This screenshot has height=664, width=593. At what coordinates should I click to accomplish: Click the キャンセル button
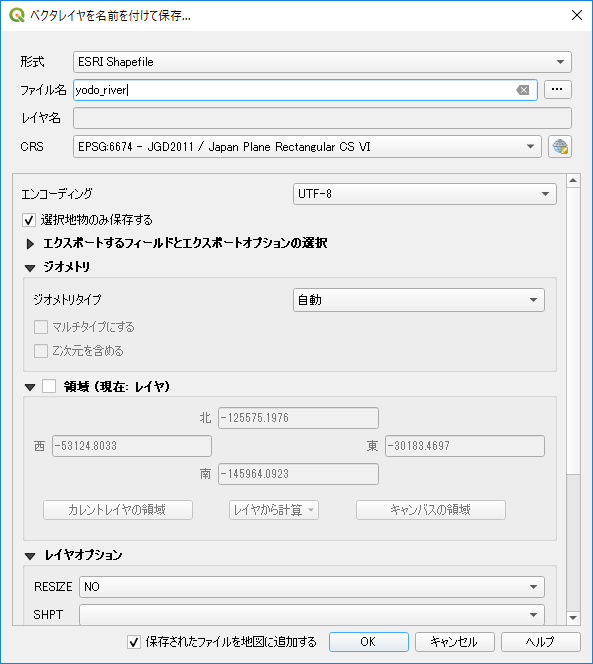coord(454,642)
